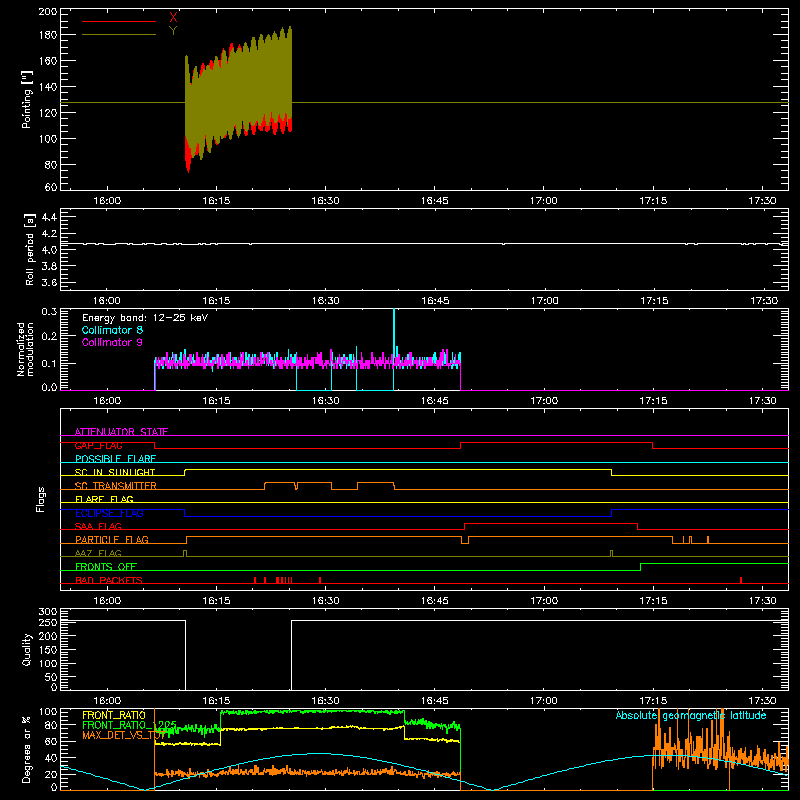Viewport: 800px width, 800px height.
Task: Click the ATTENUATOR_STATE flag label
Action: click(x=121, y=432)
